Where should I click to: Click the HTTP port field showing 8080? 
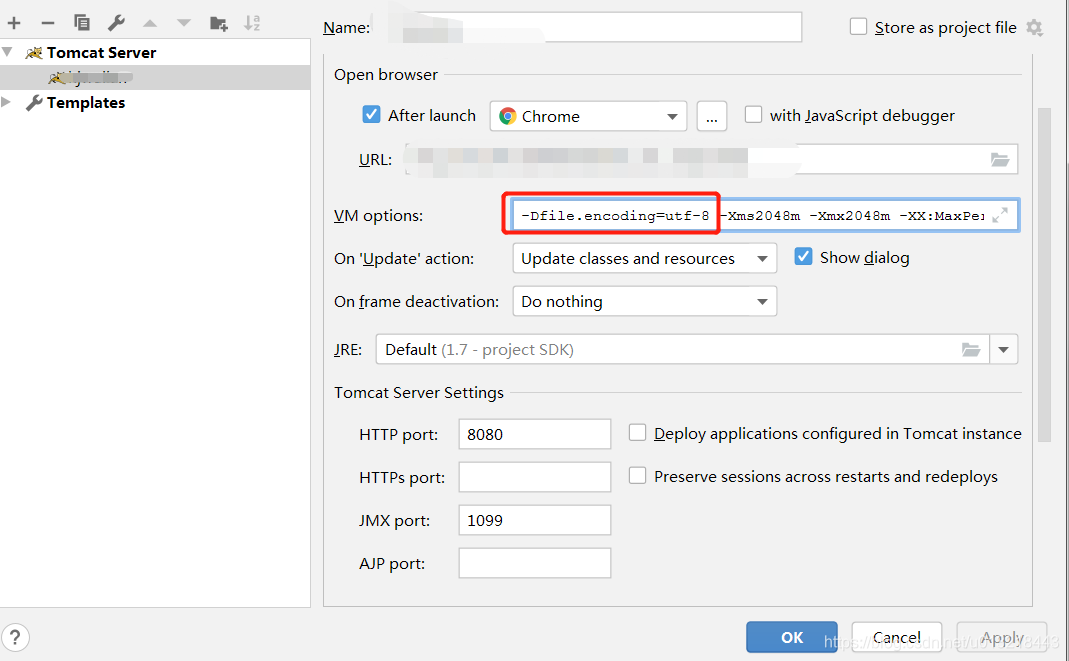pyautogui.click(x=534, y=434)
